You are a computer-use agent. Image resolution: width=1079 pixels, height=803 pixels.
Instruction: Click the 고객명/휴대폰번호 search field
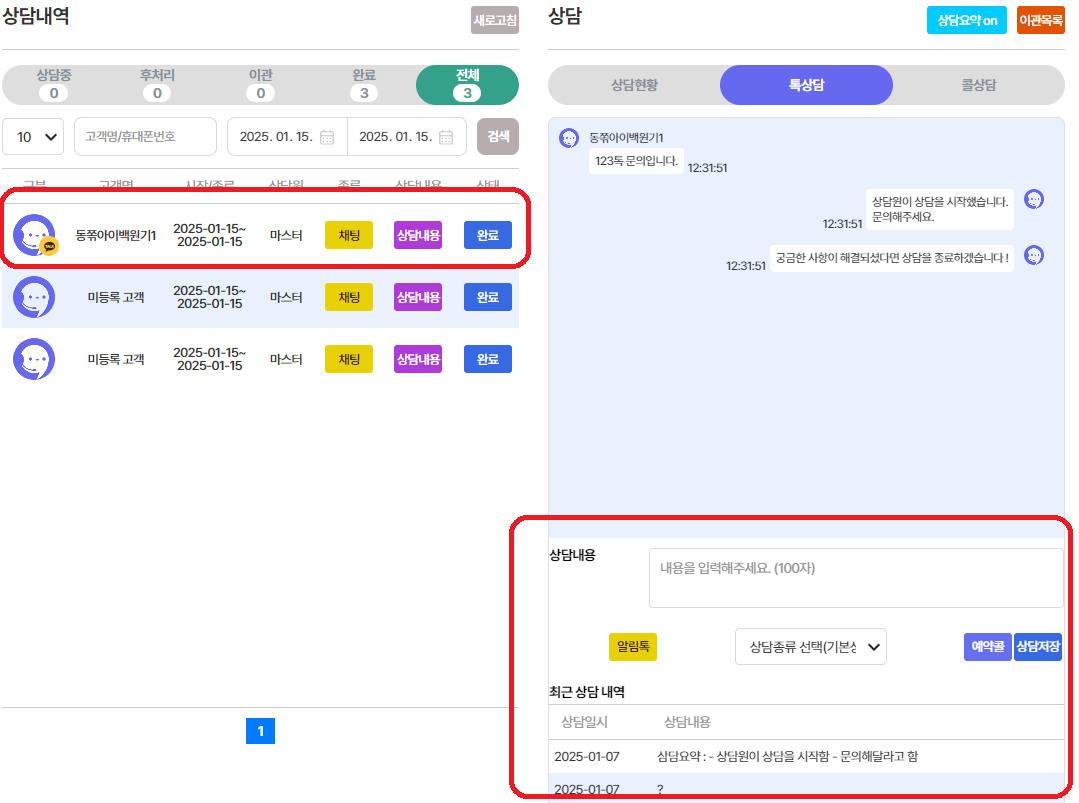point(145,137)
